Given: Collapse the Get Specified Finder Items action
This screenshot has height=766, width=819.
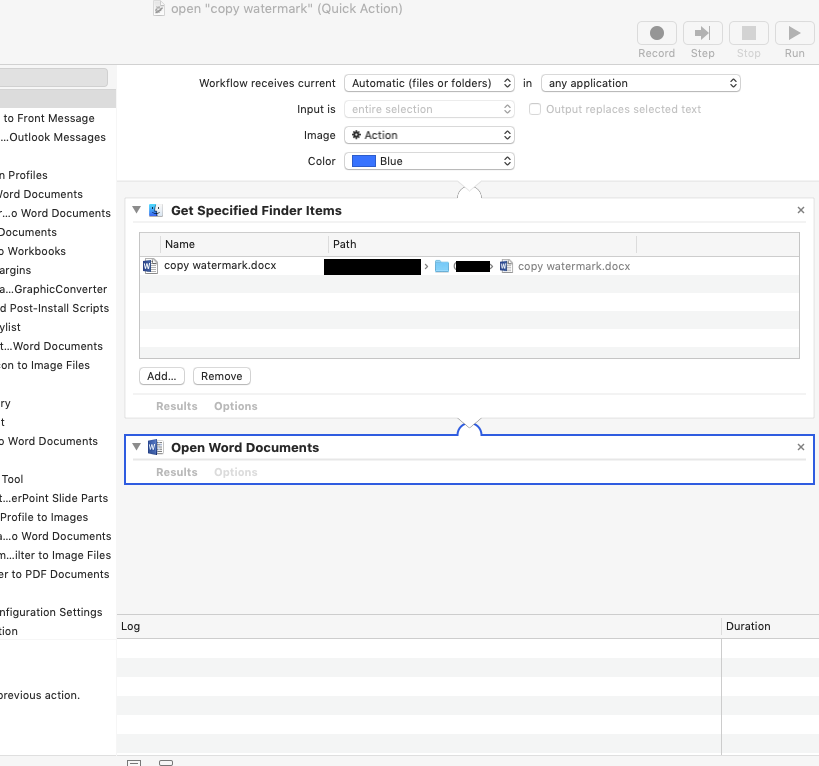Looking at the screenshot, I should point(137,210).
